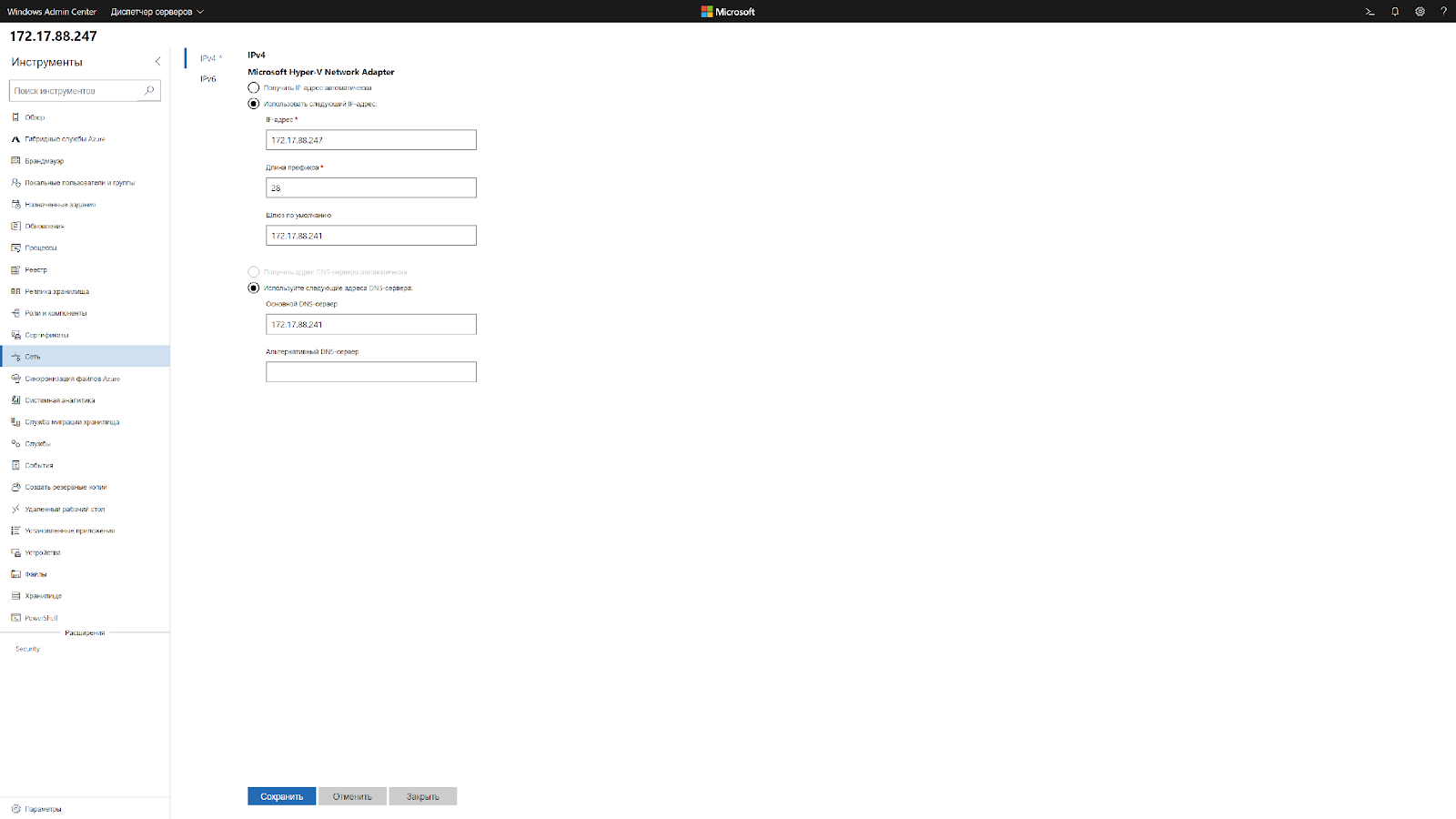This screenshot has height=819, width=1456.
Task: Open the Windows Admin Center settings gear
Action: (1419, 11)
